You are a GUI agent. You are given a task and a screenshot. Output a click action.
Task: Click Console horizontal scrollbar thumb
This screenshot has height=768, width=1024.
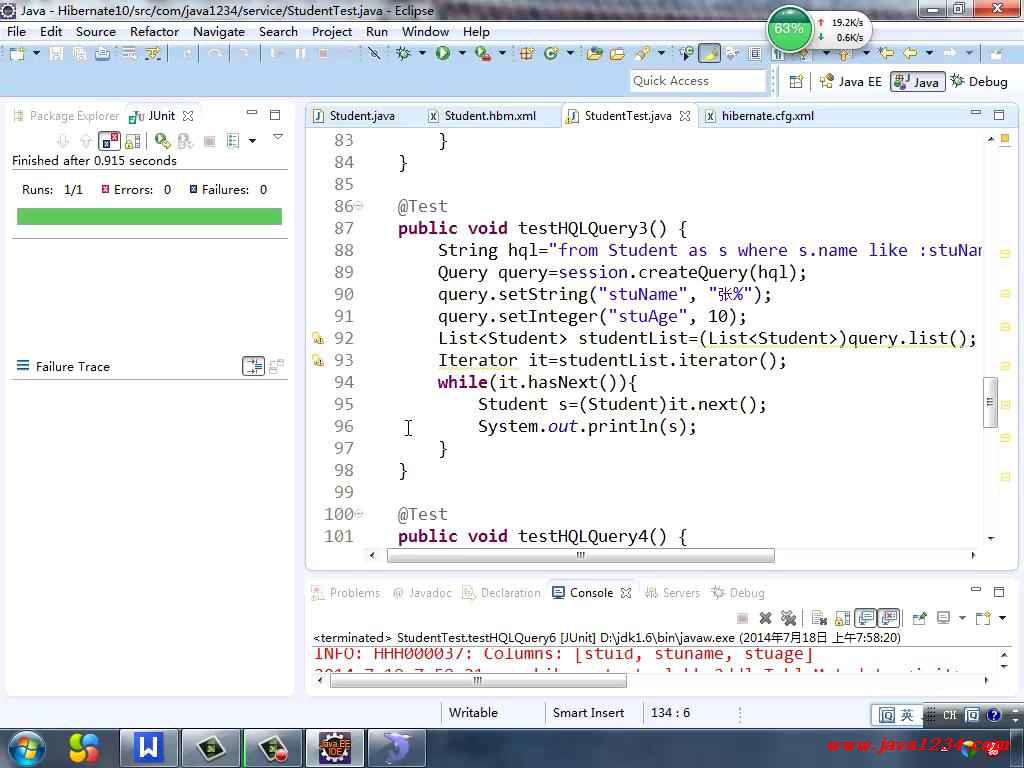point(478,680)
